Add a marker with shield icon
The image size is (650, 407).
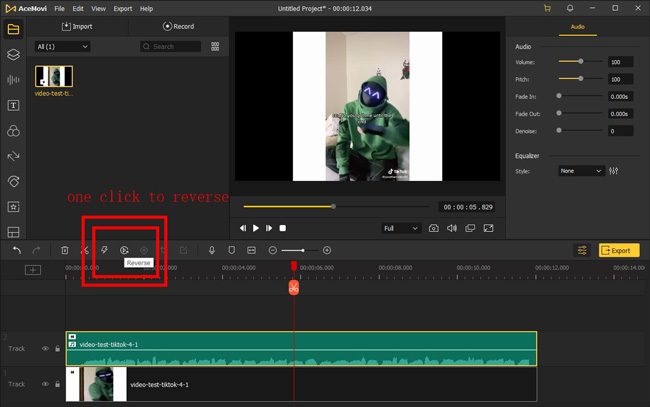(232, 250)
